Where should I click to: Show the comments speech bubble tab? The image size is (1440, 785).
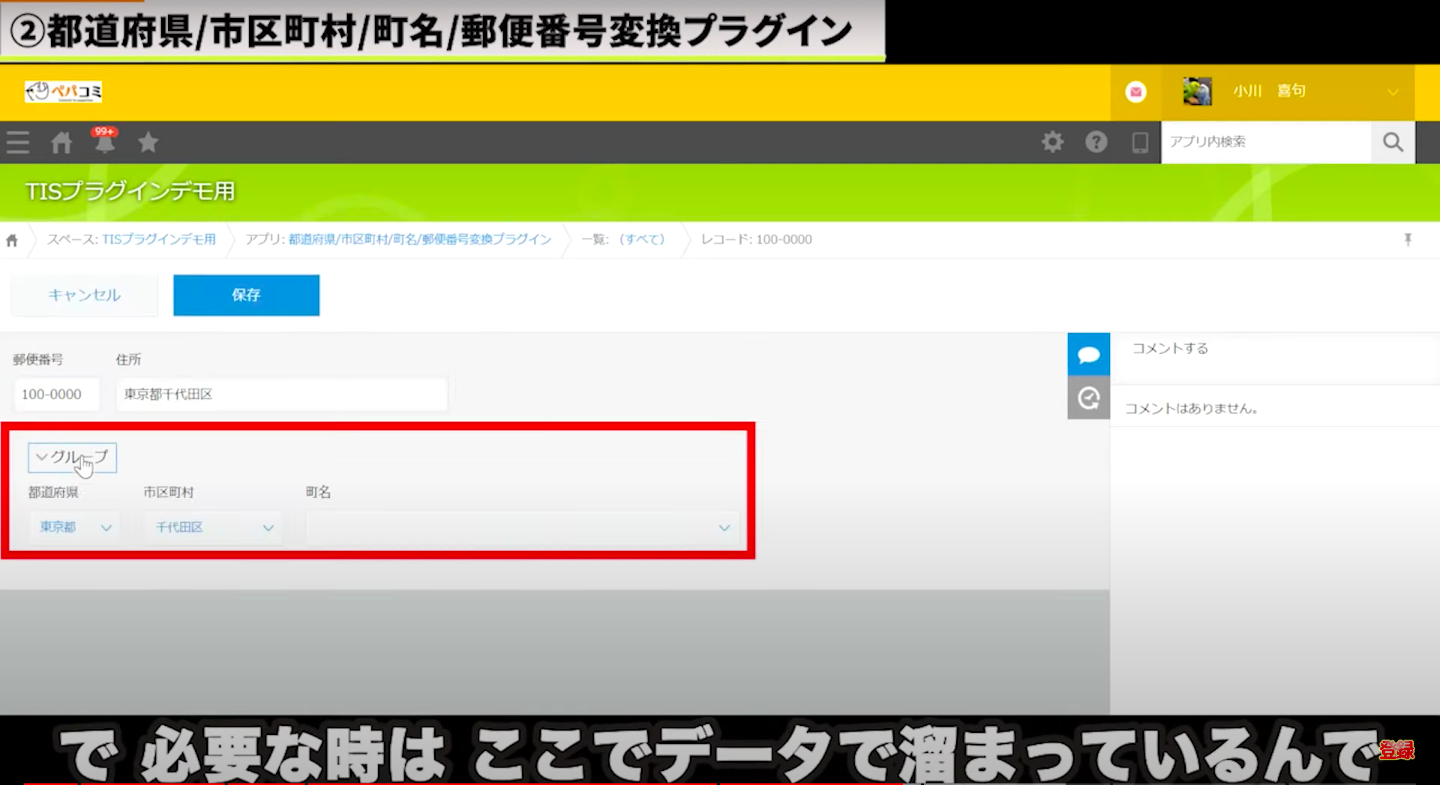pos(1088,355)
